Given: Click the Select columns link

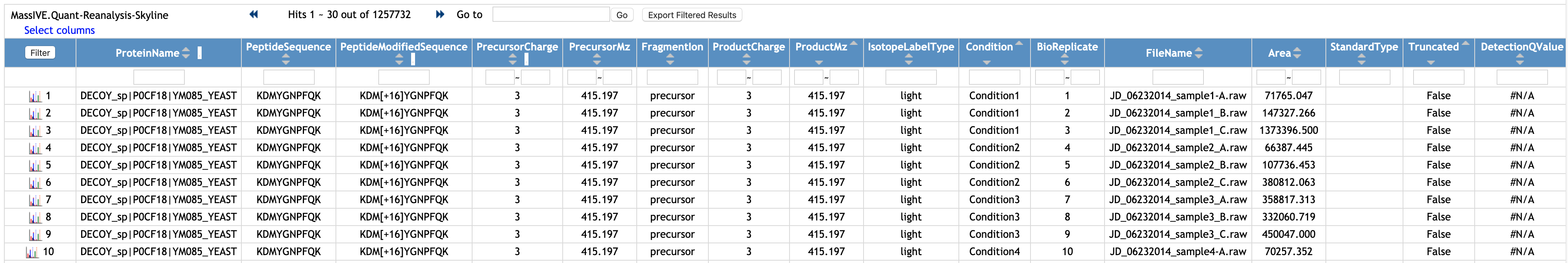Looking at the screenshot, I should tap(59, 30).
